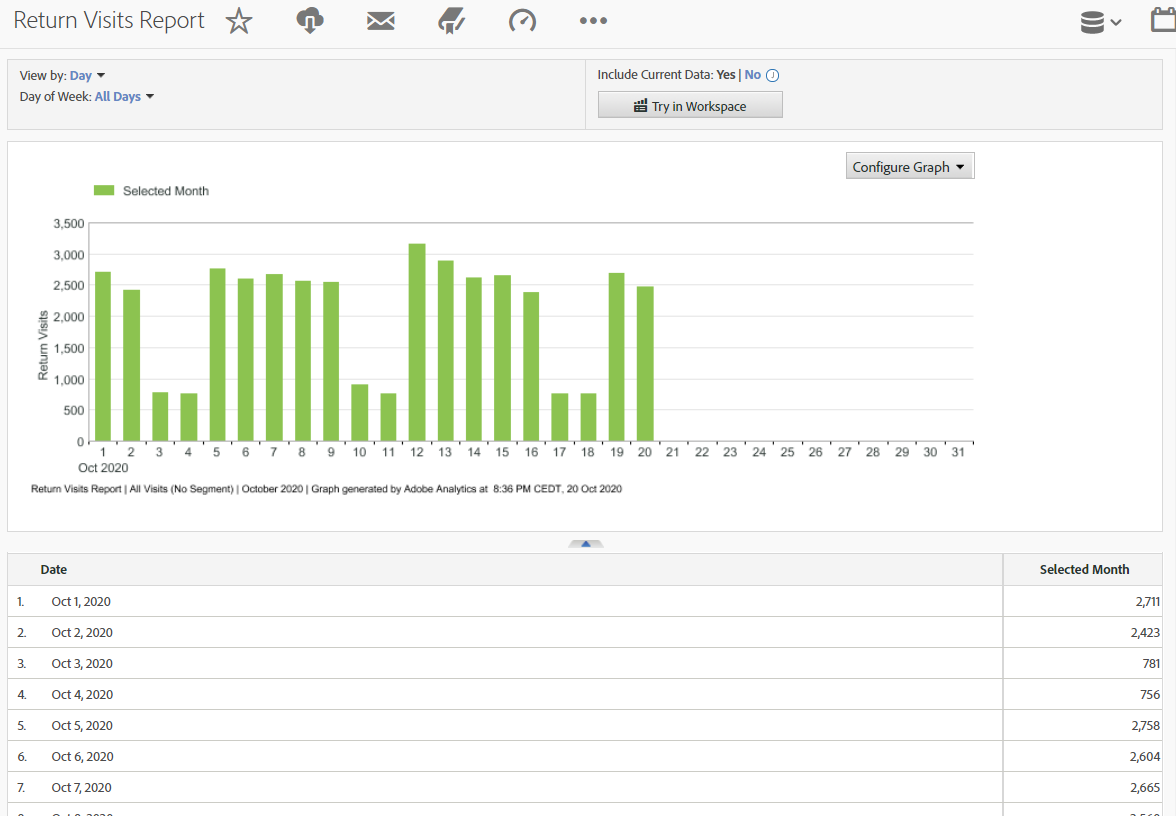Click the value 2,711
Screen dimensions: 1176x816
1148,602
